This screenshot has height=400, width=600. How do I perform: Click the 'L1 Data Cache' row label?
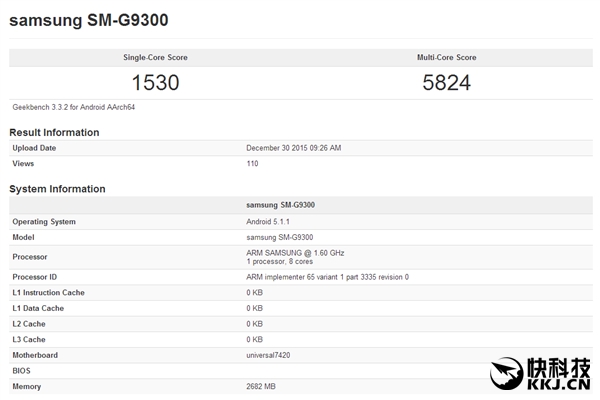[38, 309]
